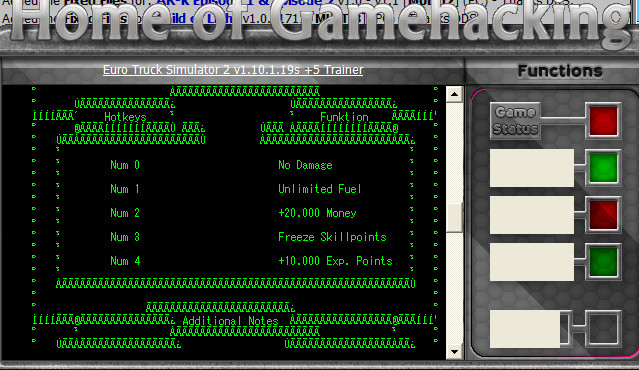Click the 'Num 3' hotkey text
The image size is (639, 370).
pyautogui.click(x=125, y=237)
